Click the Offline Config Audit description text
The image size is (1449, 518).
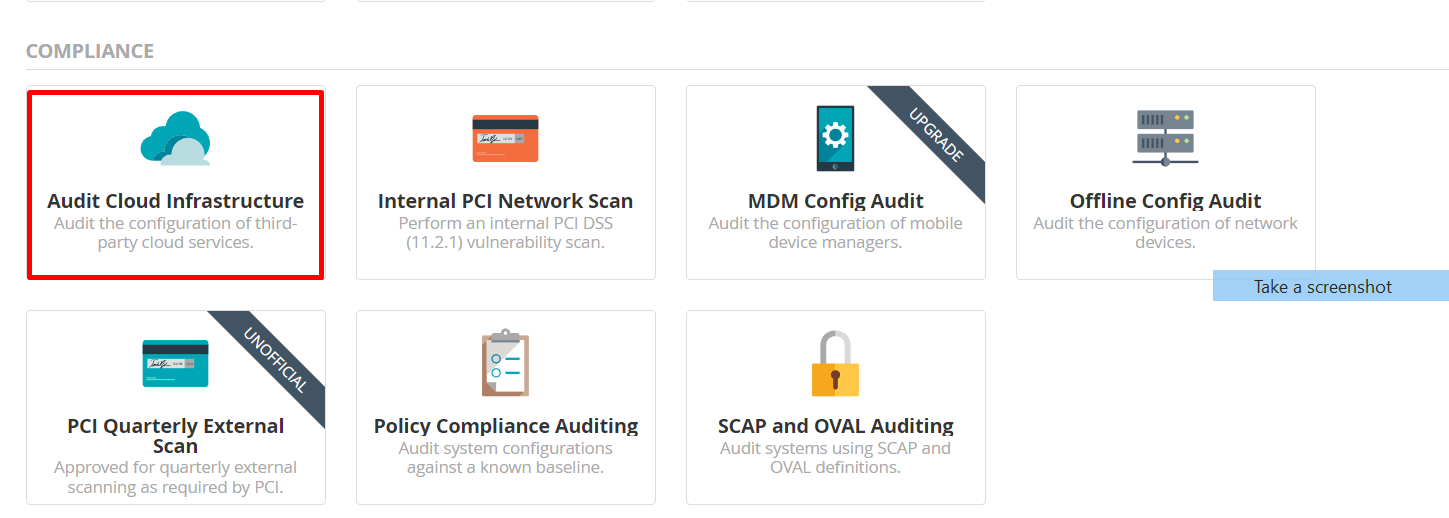click(1165, 233)
